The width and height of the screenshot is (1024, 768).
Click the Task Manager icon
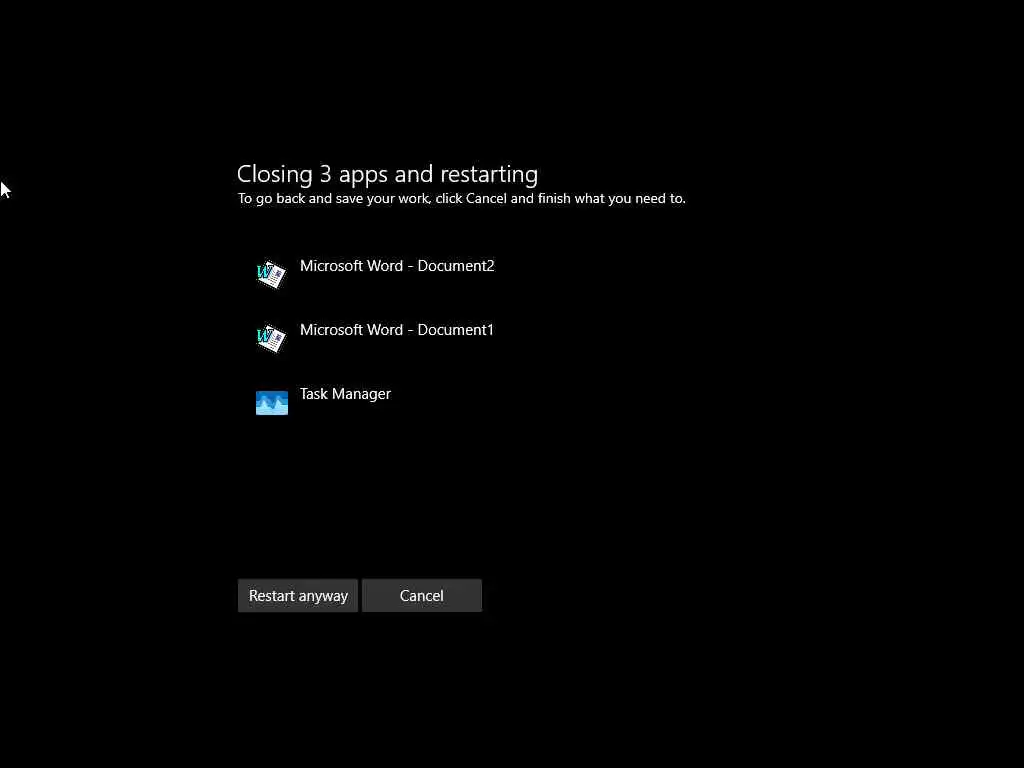(x=272, y=402)
